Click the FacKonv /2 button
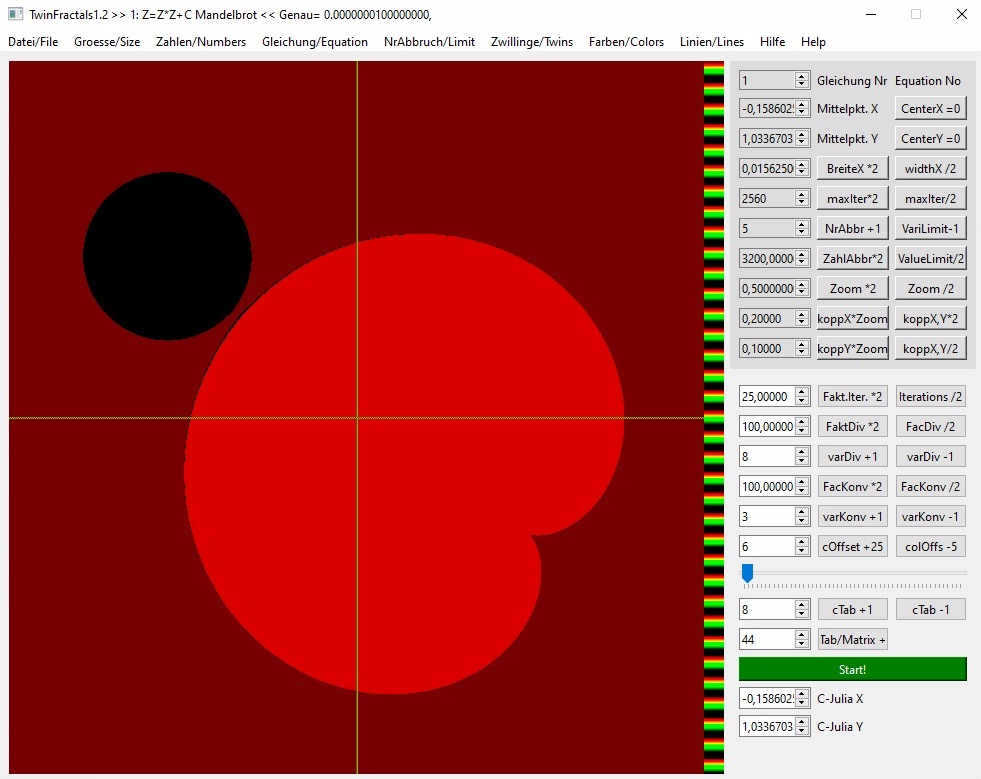981x779 pixels. click(930, 487)
